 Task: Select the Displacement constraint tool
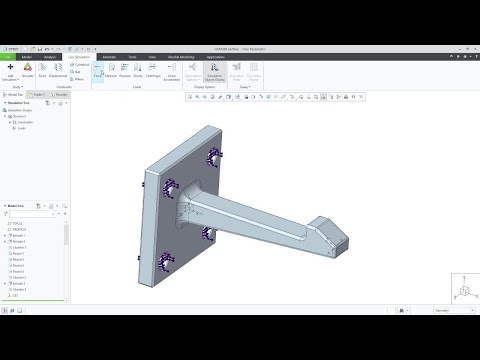click(x=58, y=71)
